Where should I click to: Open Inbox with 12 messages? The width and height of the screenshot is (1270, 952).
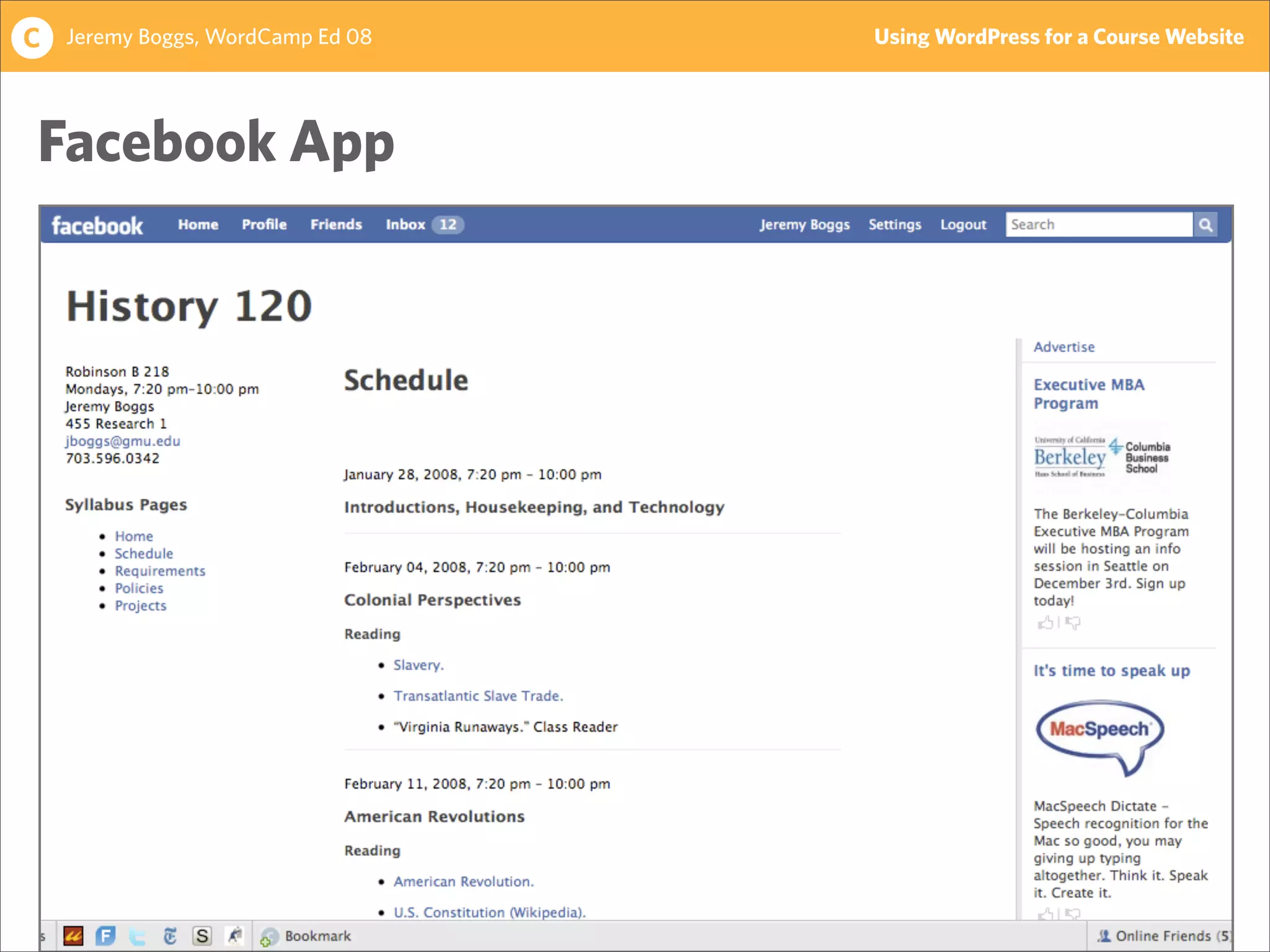425,224
